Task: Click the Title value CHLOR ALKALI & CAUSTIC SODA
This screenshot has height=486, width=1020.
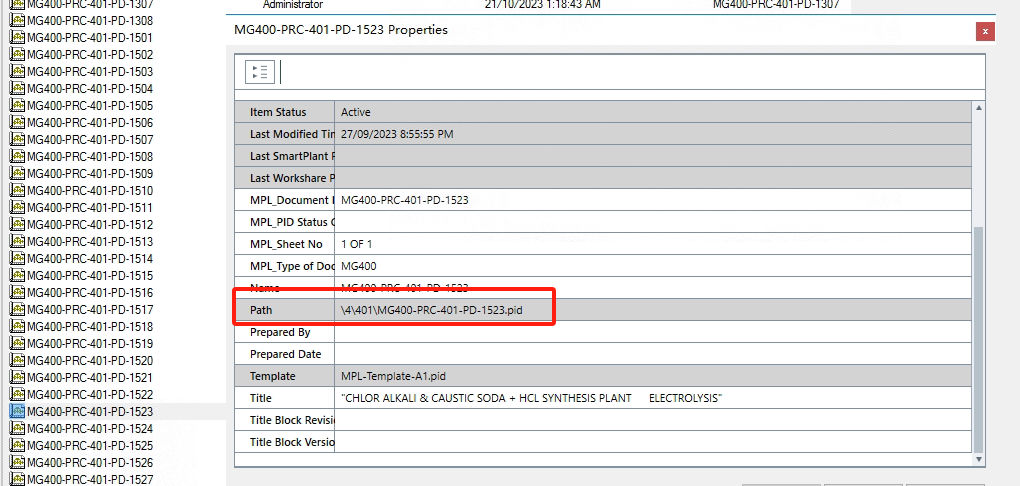Action: point(531,398)
